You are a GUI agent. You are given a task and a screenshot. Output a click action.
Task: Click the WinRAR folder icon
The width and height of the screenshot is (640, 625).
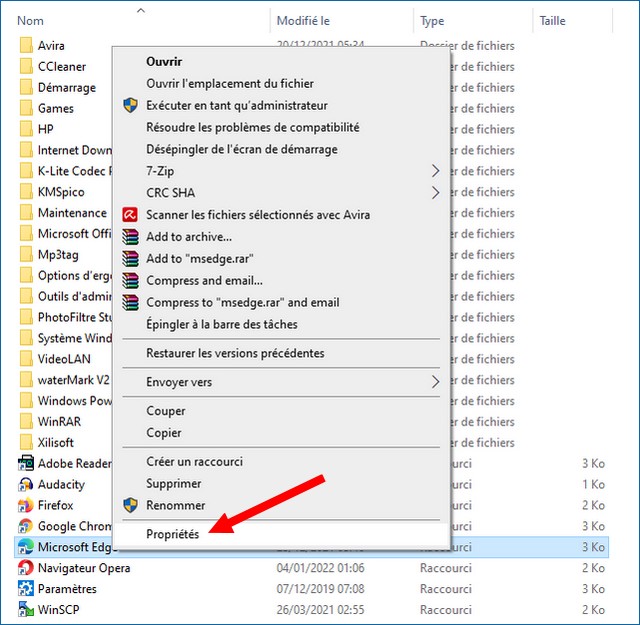[26, 421]
